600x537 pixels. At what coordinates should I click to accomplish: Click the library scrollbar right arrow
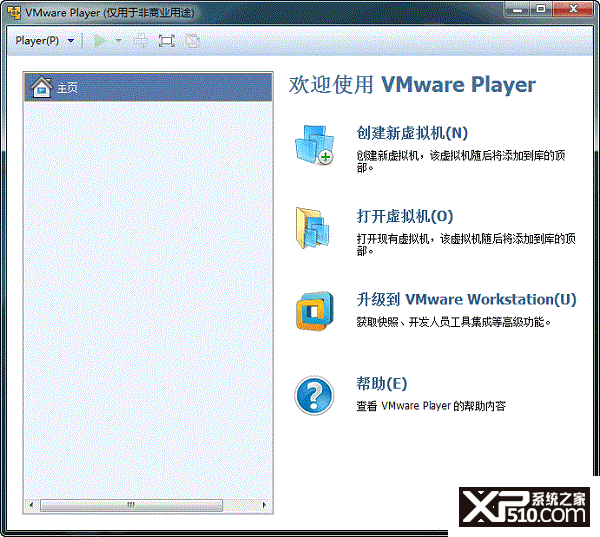point(264,505)
